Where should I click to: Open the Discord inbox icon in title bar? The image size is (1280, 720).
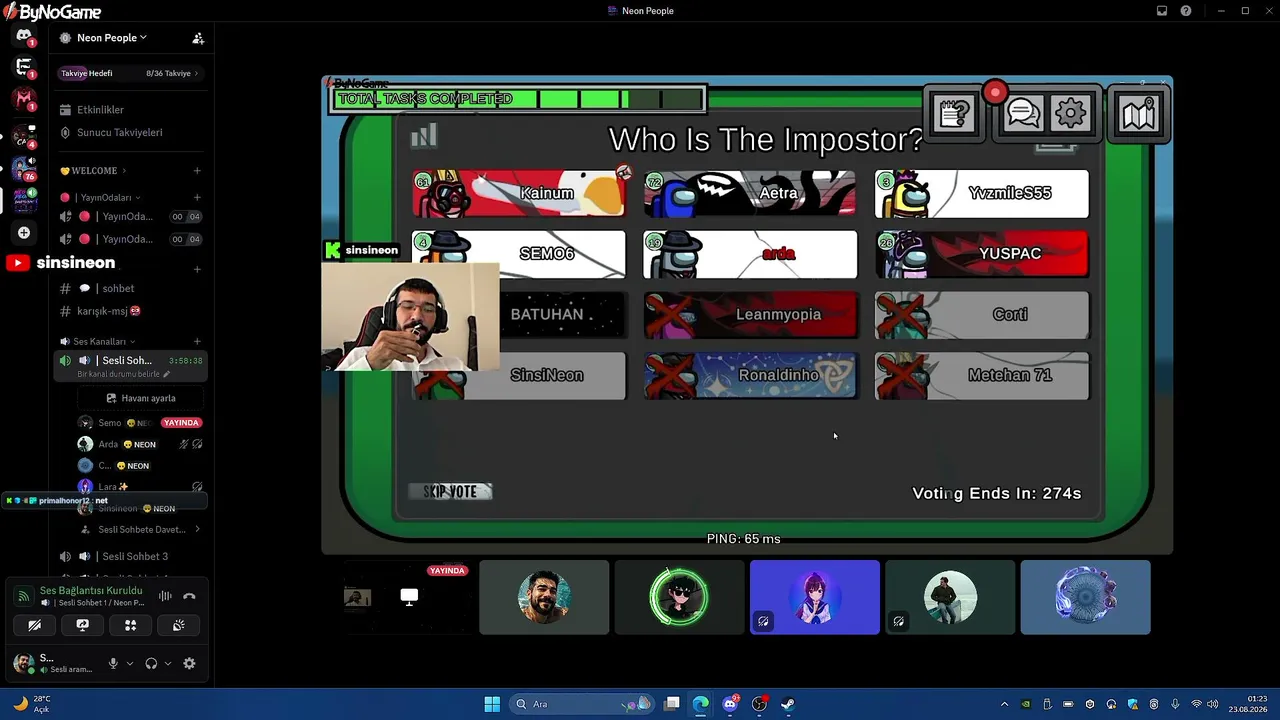1162,11
